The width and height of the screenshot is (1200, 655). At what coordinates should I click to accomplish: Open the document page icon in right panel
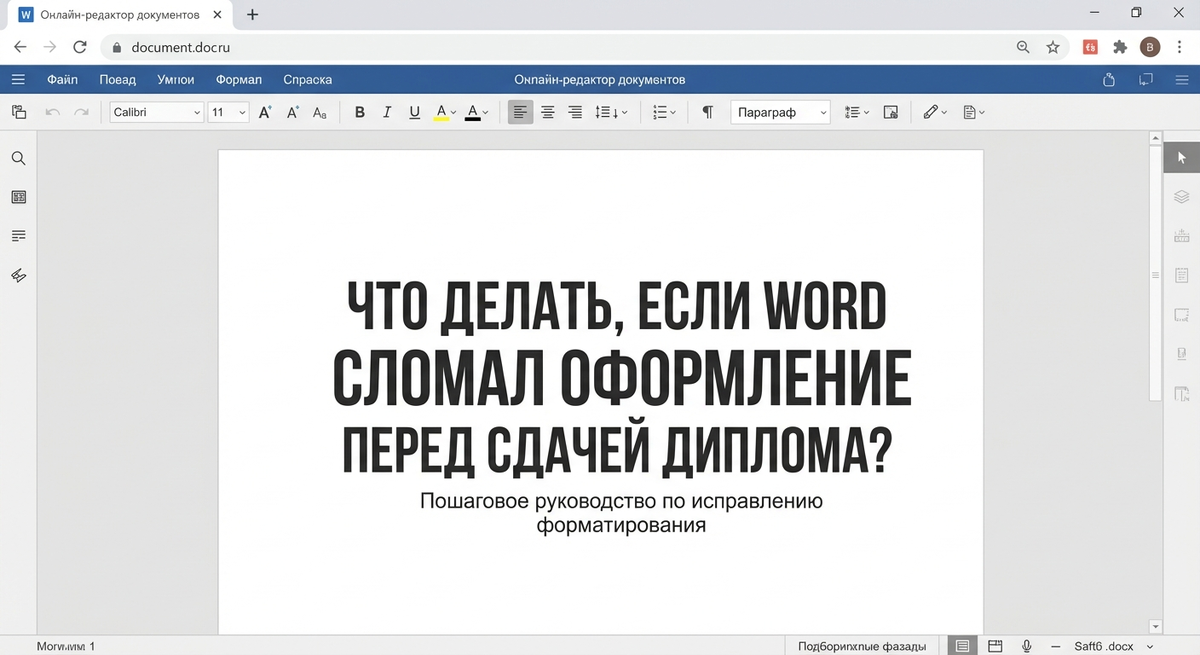pyautogui.click(x=1181, y=275)
